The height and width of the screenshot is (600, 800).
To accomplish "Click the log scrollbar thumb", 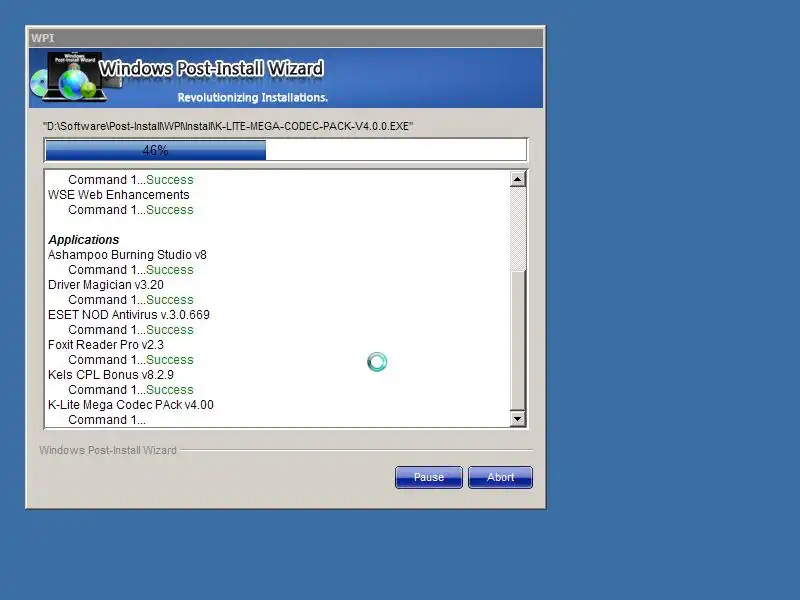I will tap(517, 340).
